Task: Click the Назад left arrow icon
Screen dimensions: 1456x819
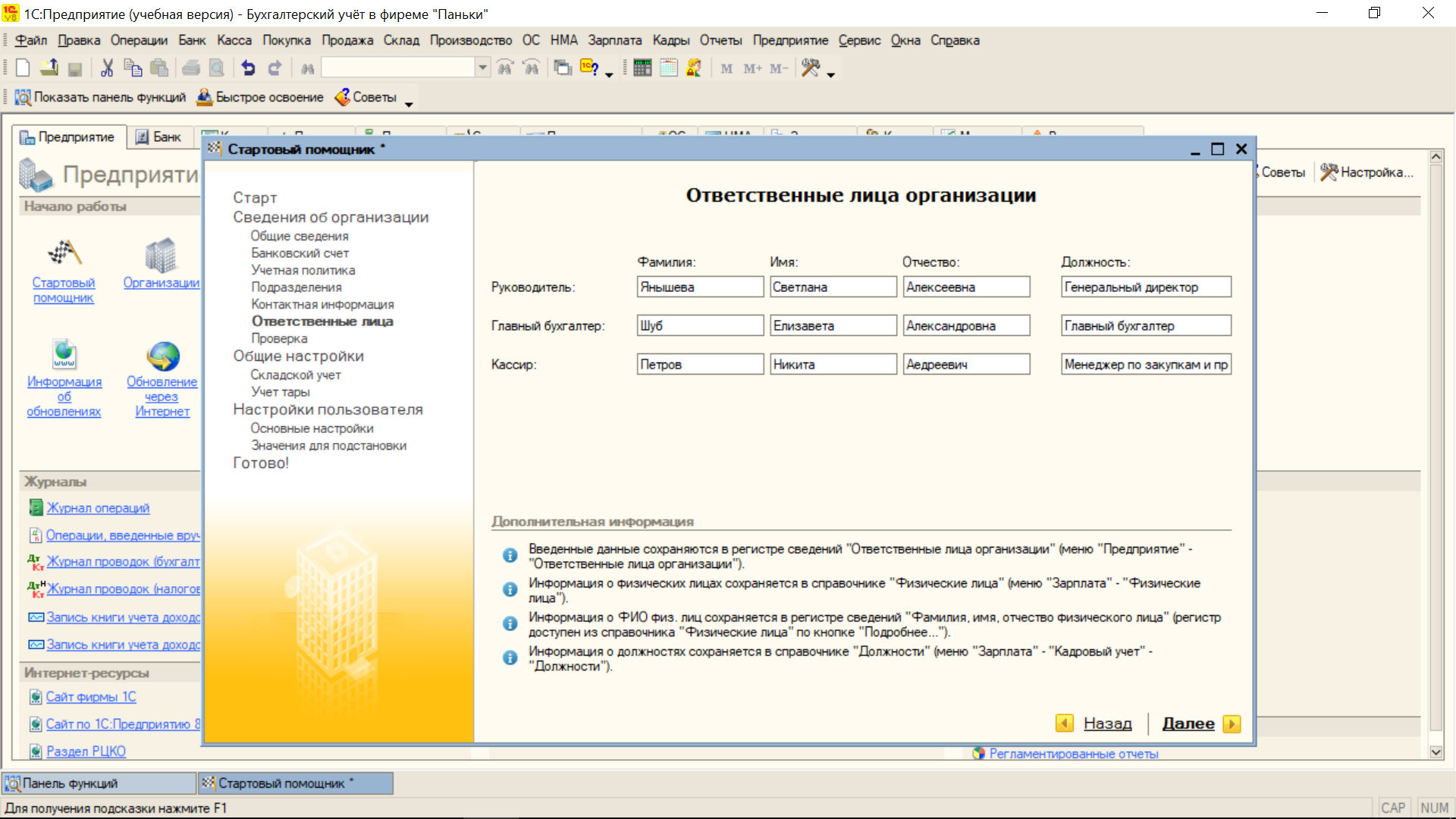Action: click(x=1065, y=723)
